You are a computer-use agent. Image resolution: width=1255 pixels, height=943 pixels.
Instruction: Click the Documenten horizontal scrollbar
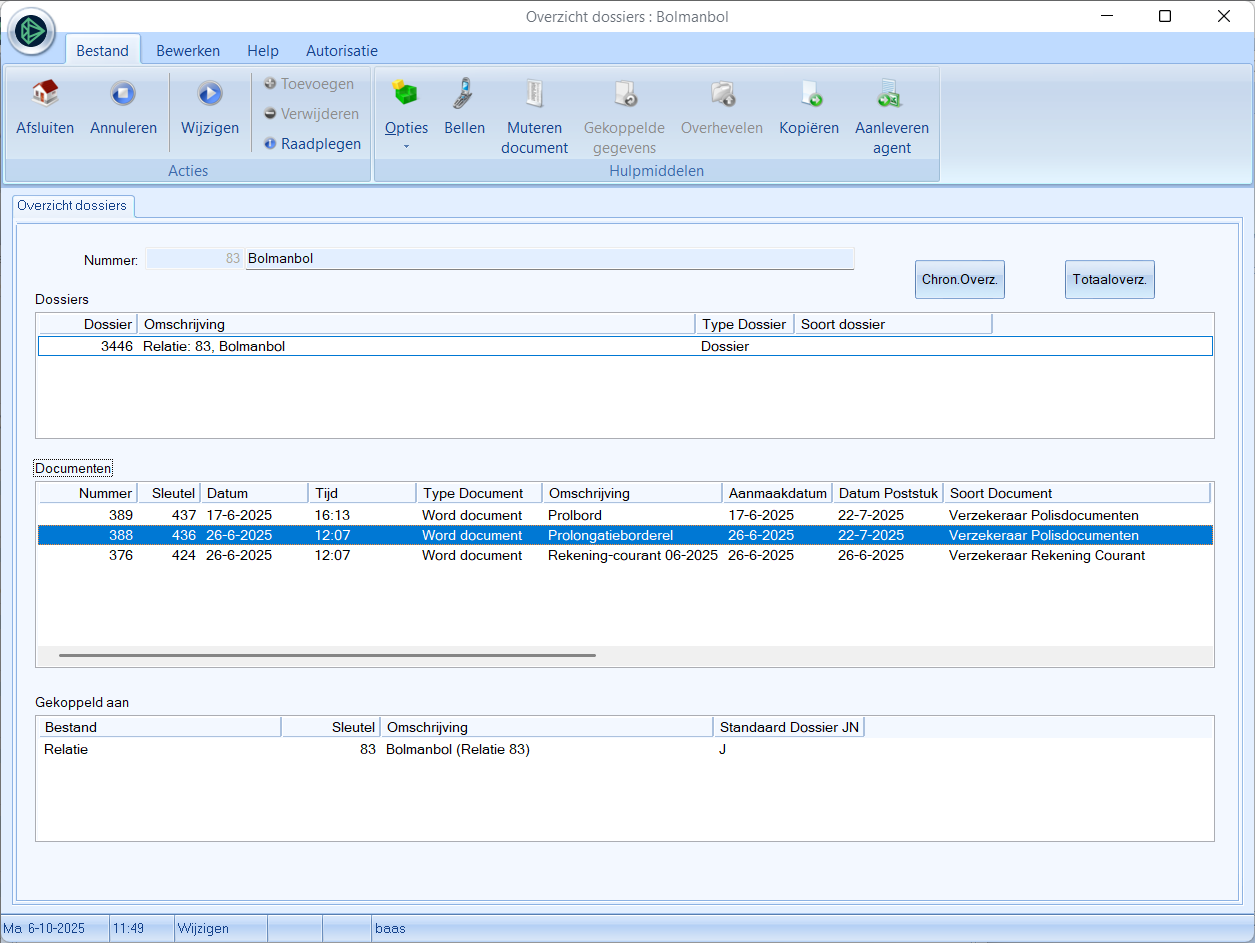327,656
